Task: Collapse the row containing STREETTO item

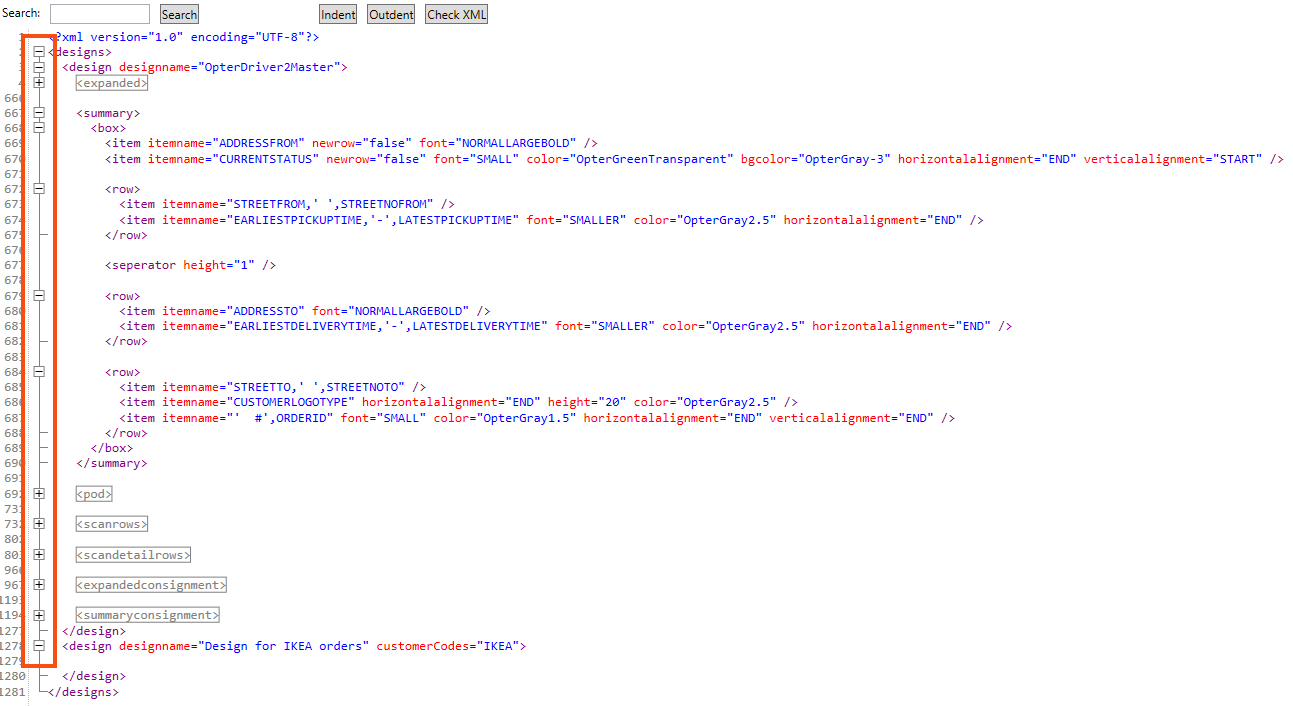Action: point(39,372)
